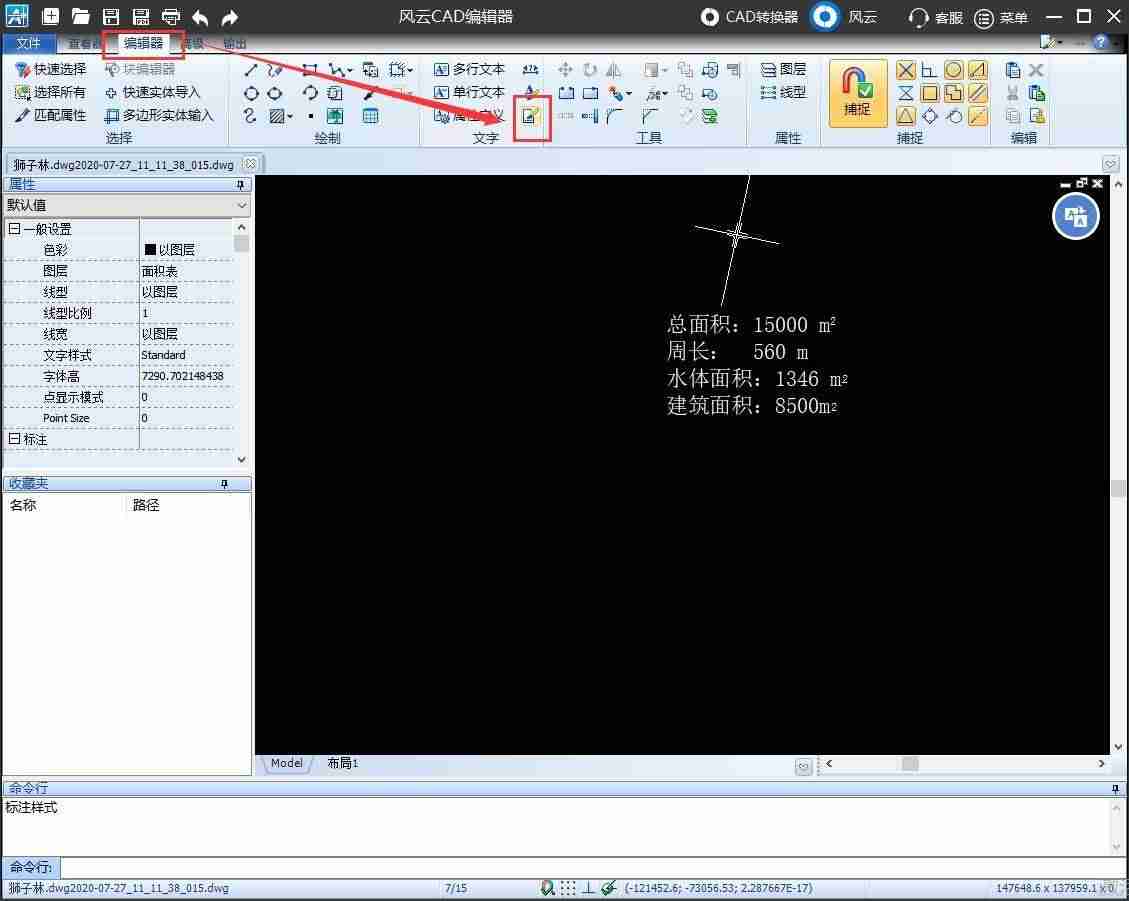The width and height of the screenshot is (1129, 901).
Task: Click the canvas vertical scrollbar thumb
Action: [1117, 489]
